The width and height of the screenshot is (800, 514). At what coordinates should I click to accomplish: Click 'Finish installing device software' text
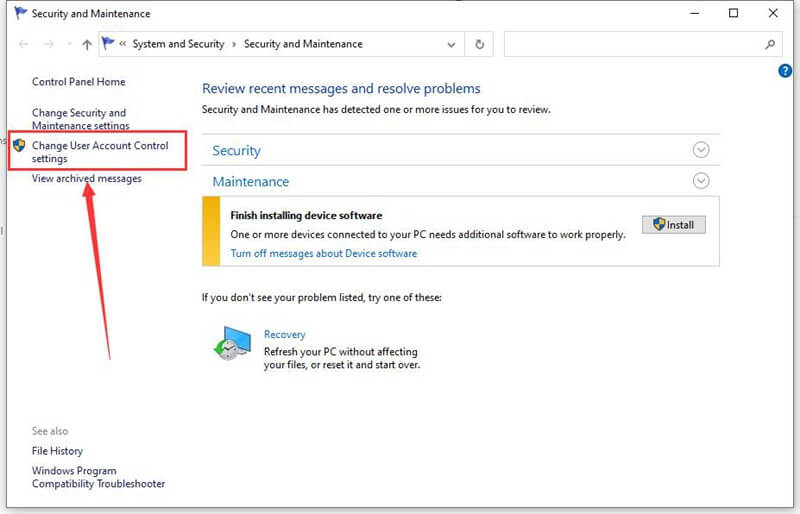(306, 215)
